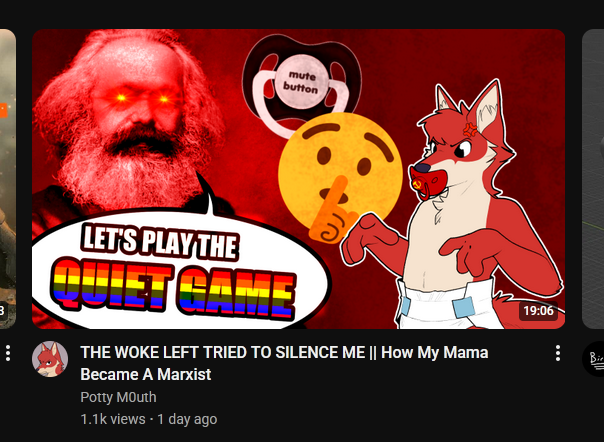This screenshot has height=442, width=604.
Task: Open the three-dot menu of the previous video
Action: pyautogui.click(x=8, y=353)
